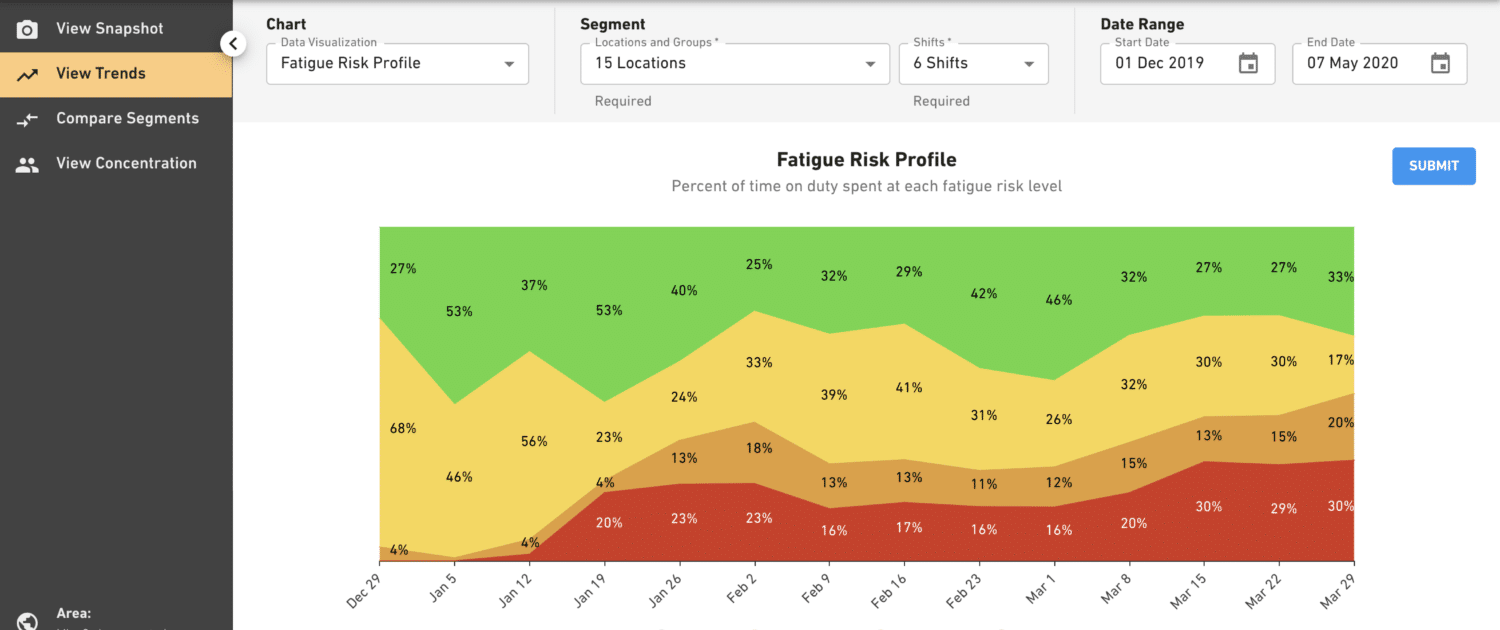Open the End Date calendar icon
1500x630 pixels.
click(x=1440, y=62)
